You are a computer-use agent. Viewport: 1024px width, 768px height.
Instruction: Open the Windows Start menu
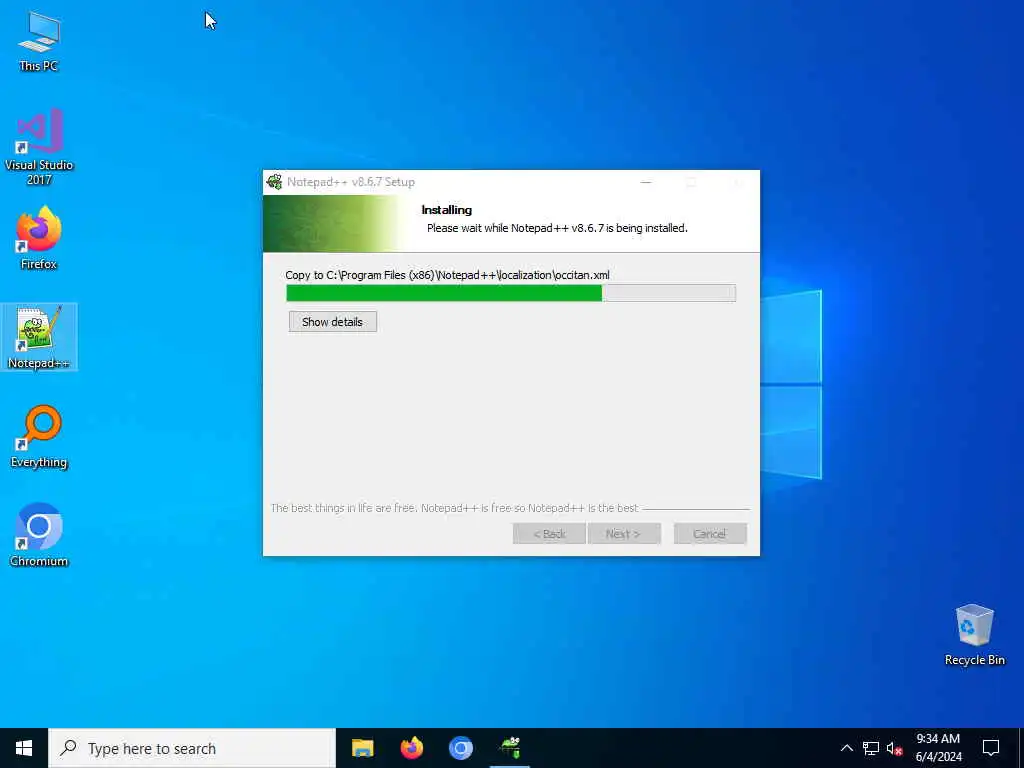[x=24, y=748]
